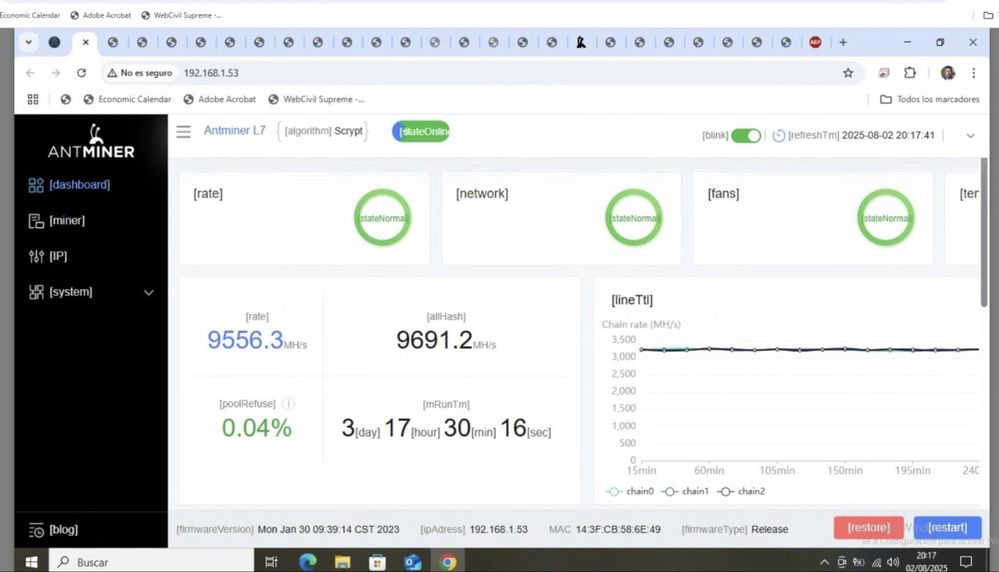
Task: Show hidden system tray icons
Action: [824, 562]
